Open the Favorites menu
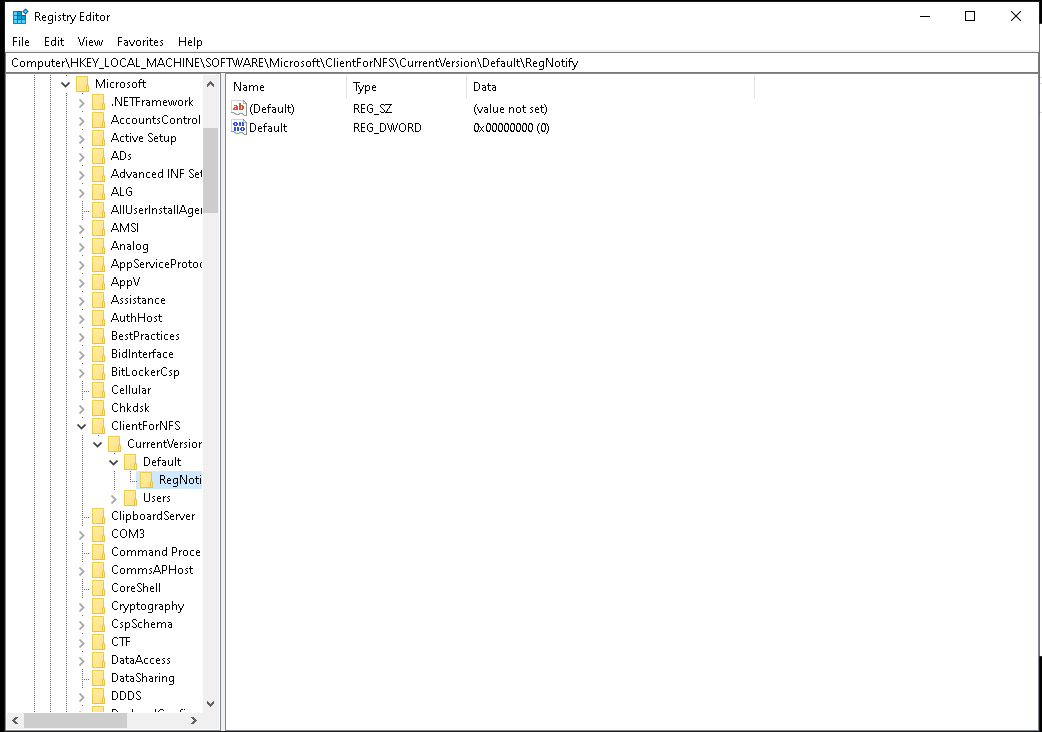This screenshot has height=732, width=1042. point(140,42)
